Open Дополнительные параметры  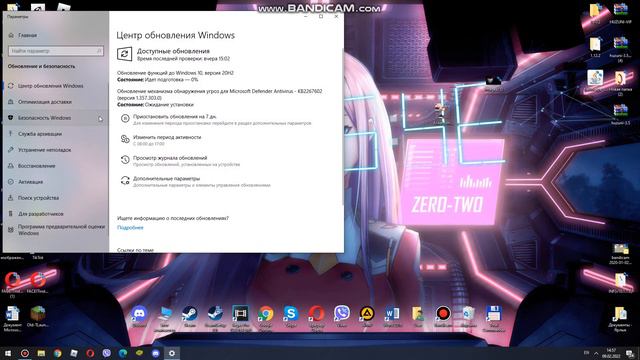[x=166, y=179]
